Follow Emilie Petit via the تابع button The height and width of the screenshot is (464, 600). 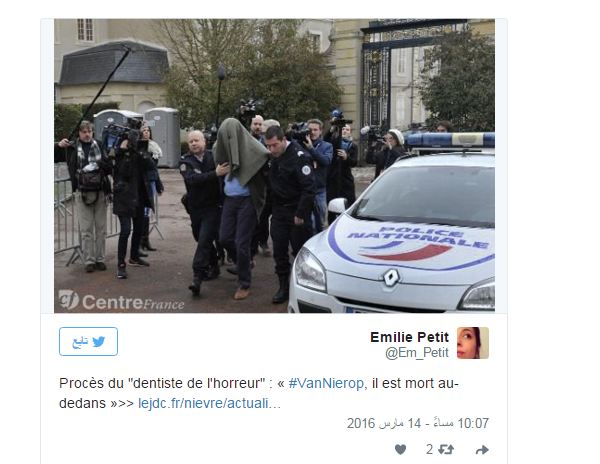[x=88, y=342]
